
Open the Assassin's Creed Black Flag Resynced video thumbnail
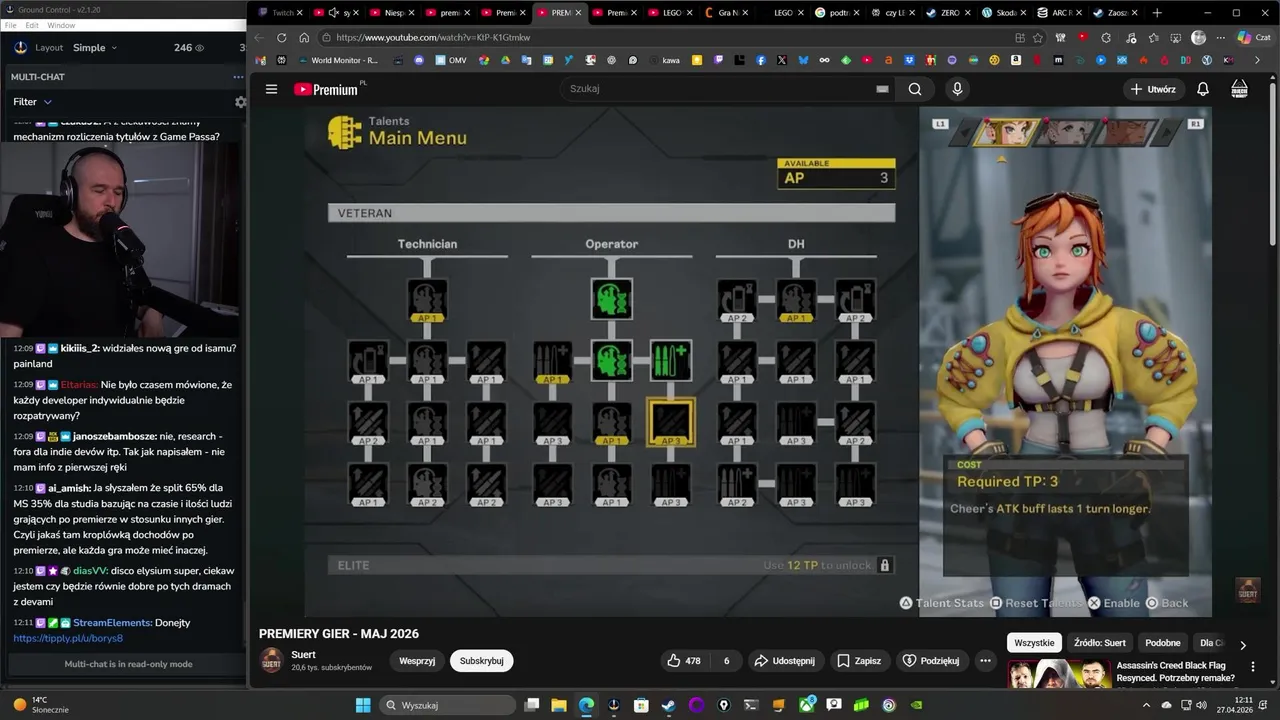pyautogui.click(x=1059, y=675)
